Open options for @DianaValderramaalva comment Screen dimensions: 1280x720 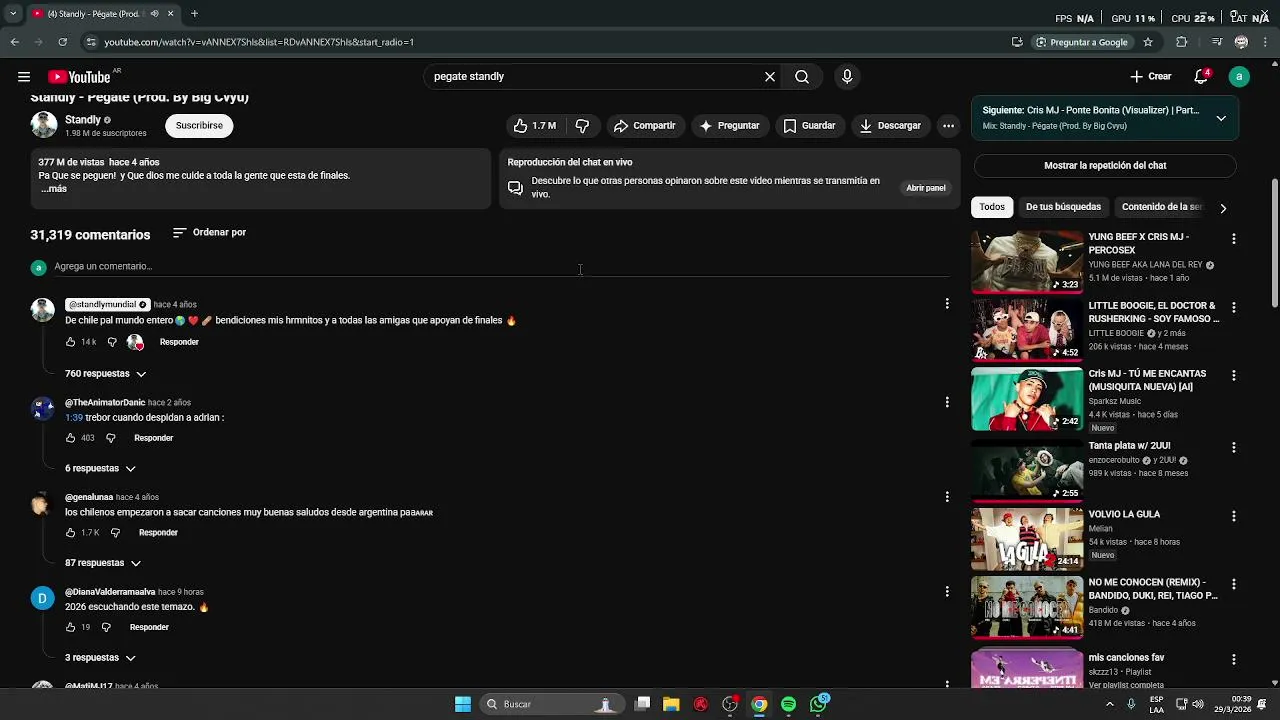(947, 592)
